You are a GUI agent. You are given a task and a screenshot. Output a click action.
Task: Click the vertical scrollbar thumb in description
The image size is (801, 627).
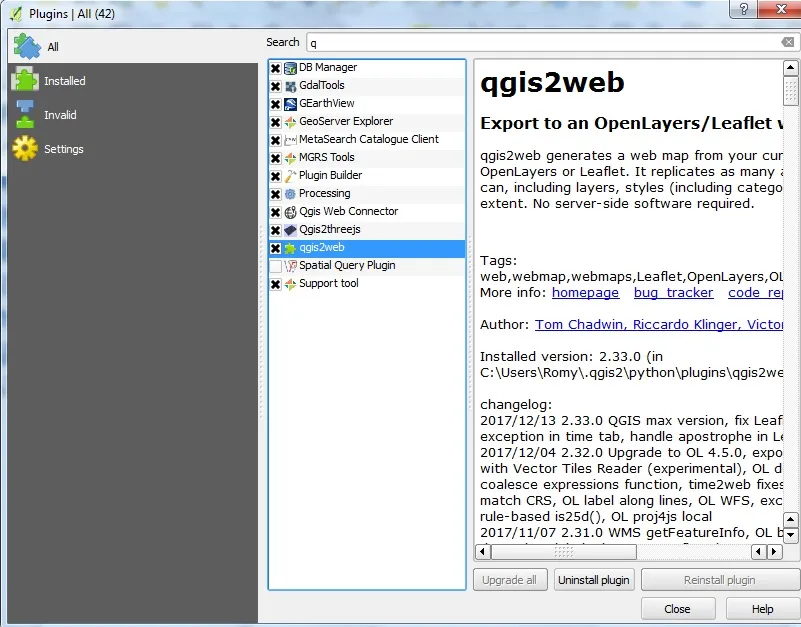[x=790, y=90]
